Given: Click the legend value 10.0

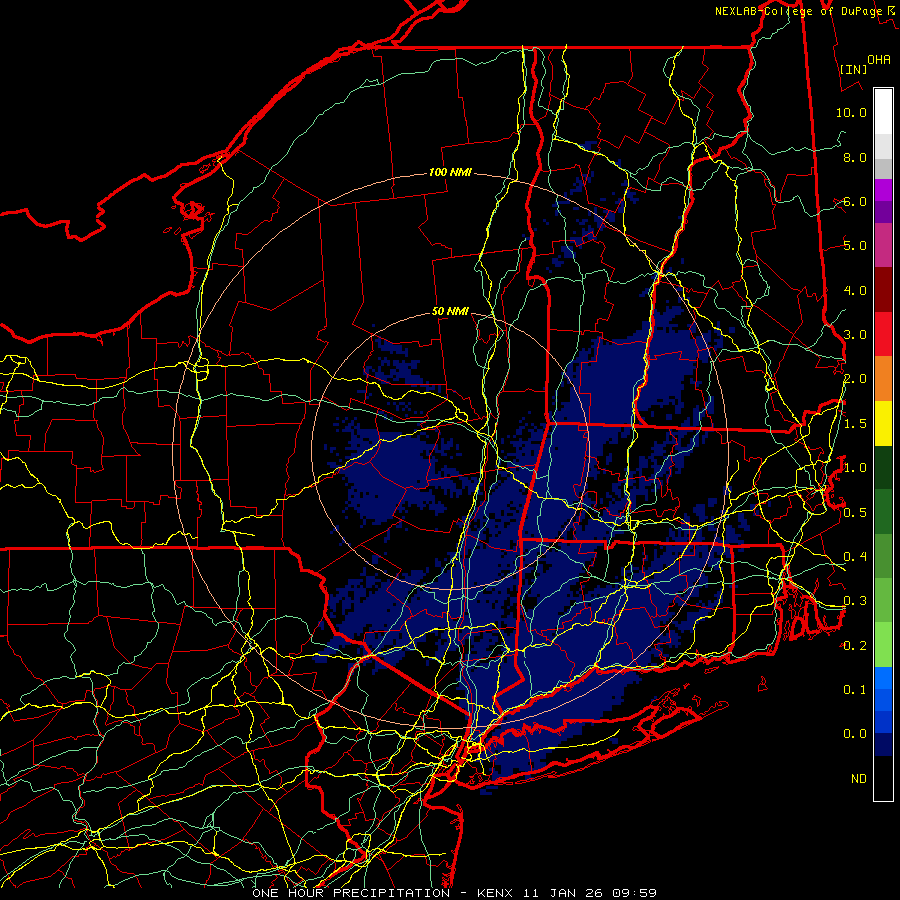Looking at the screenshot, I should point(851,112).
